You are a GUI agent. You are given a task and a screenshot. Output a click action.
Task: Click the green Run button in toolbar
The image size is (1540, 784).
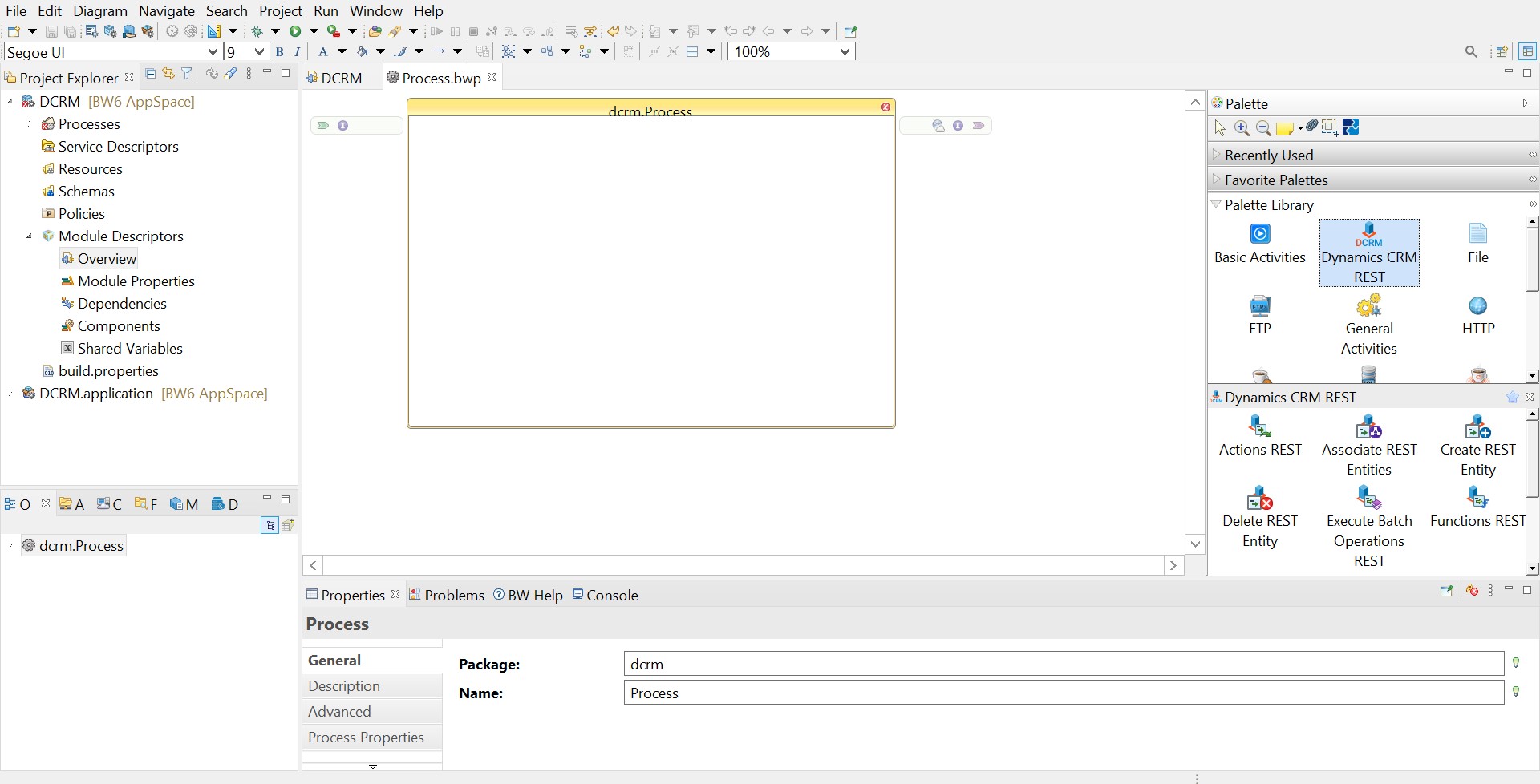pyautogui.click(x=295, y=31)
